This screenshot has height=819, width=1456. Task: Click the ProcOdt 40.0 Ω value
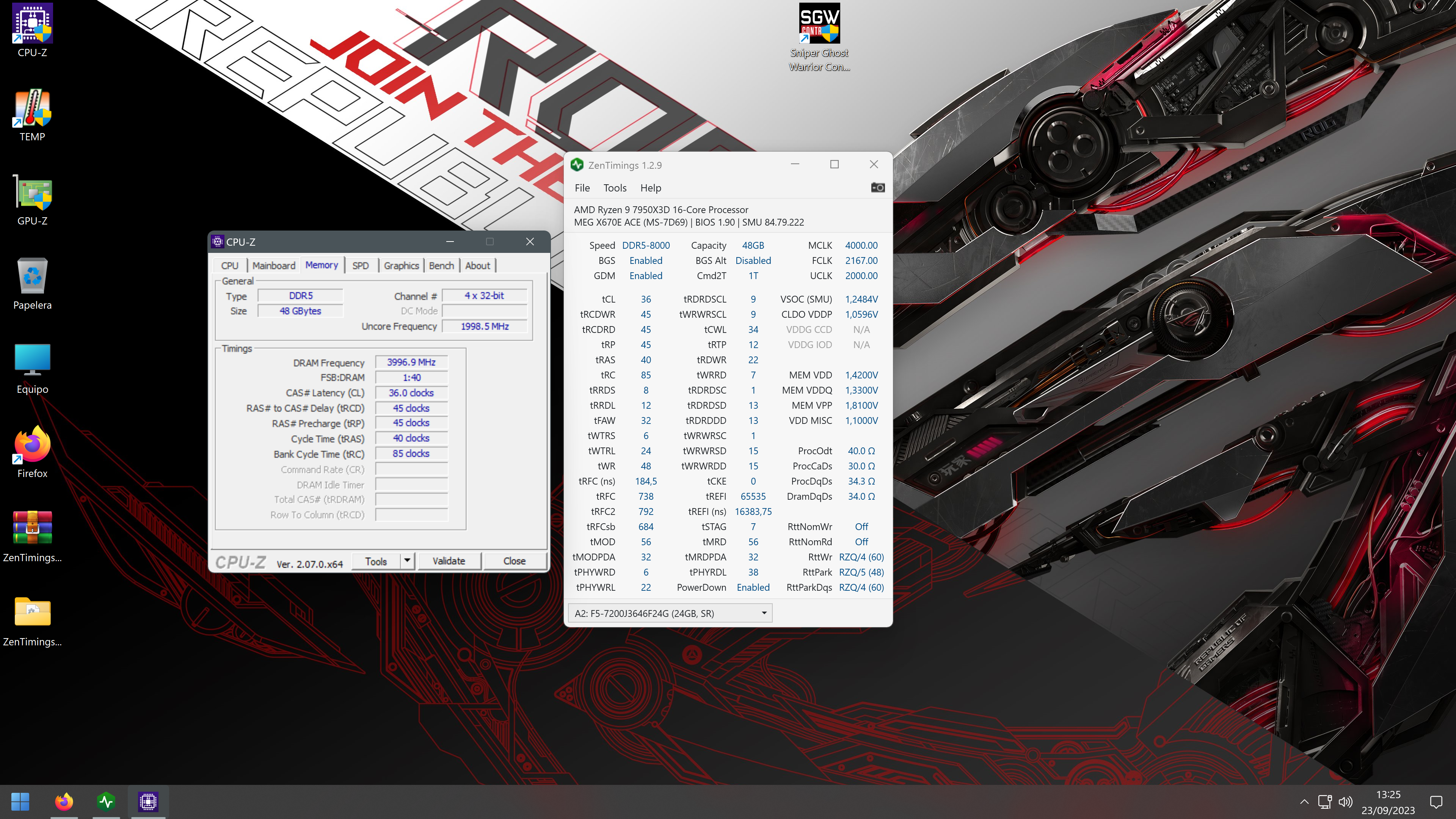pos(861,451)
